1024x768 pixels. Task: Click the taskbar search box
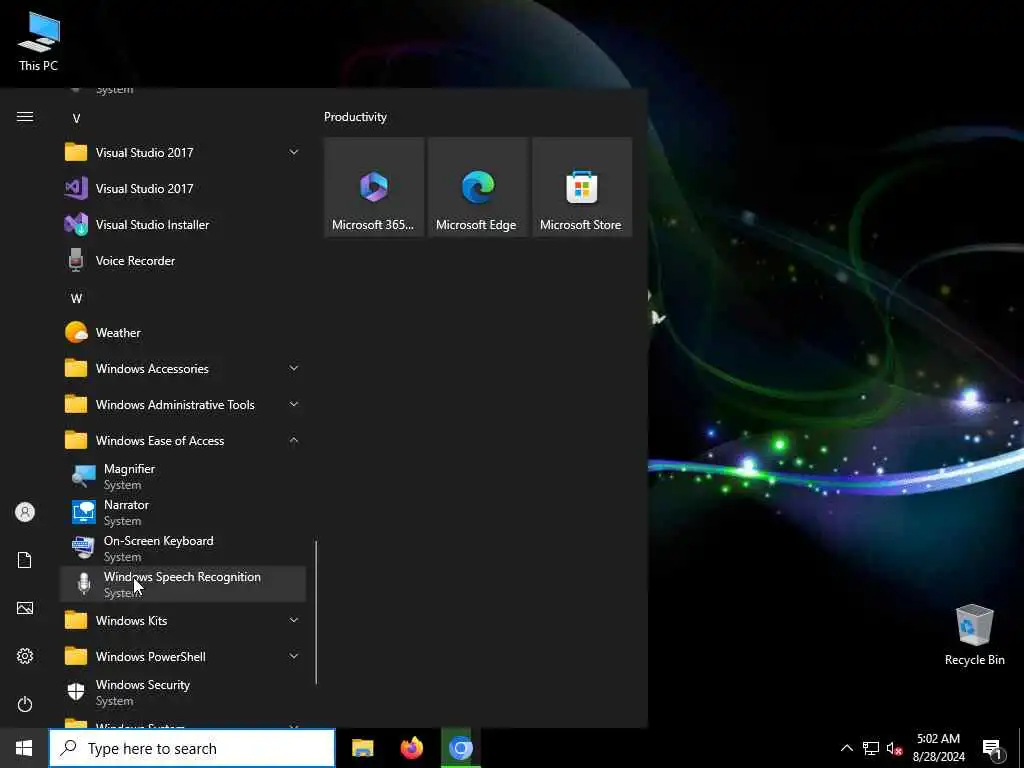(193, 748)
